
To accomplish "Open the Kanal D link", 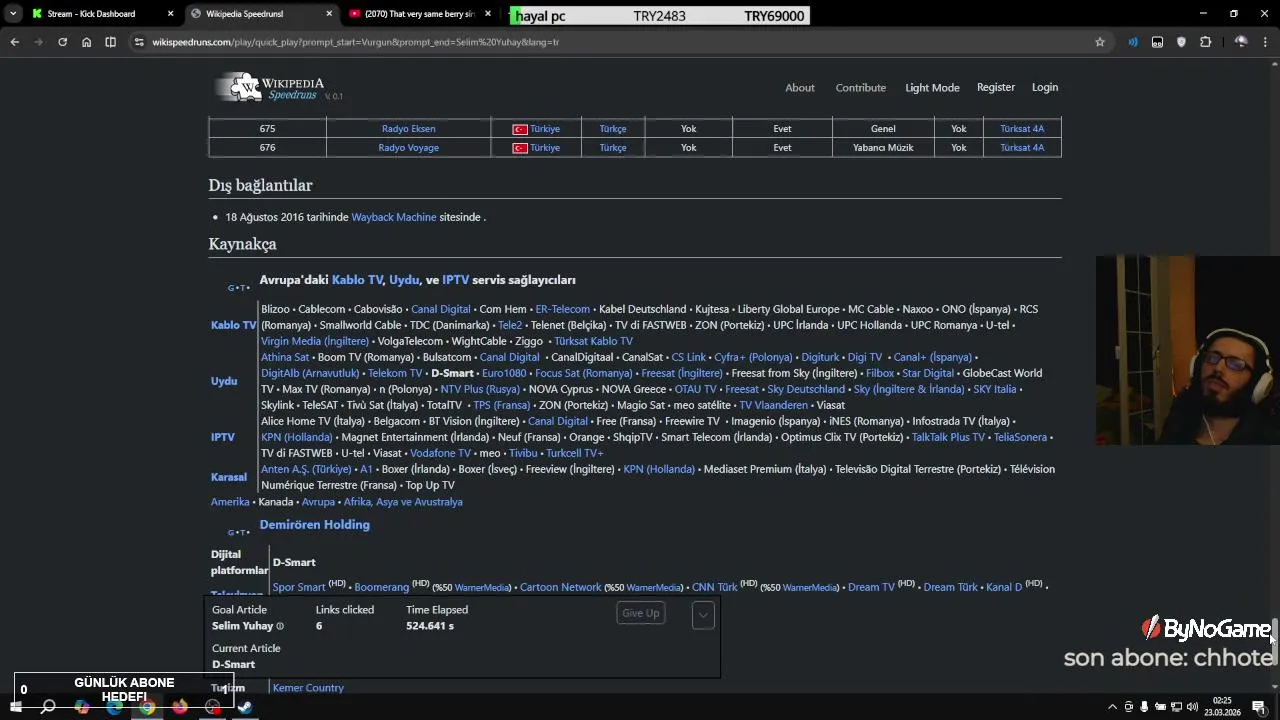I will coord(1004,587).
